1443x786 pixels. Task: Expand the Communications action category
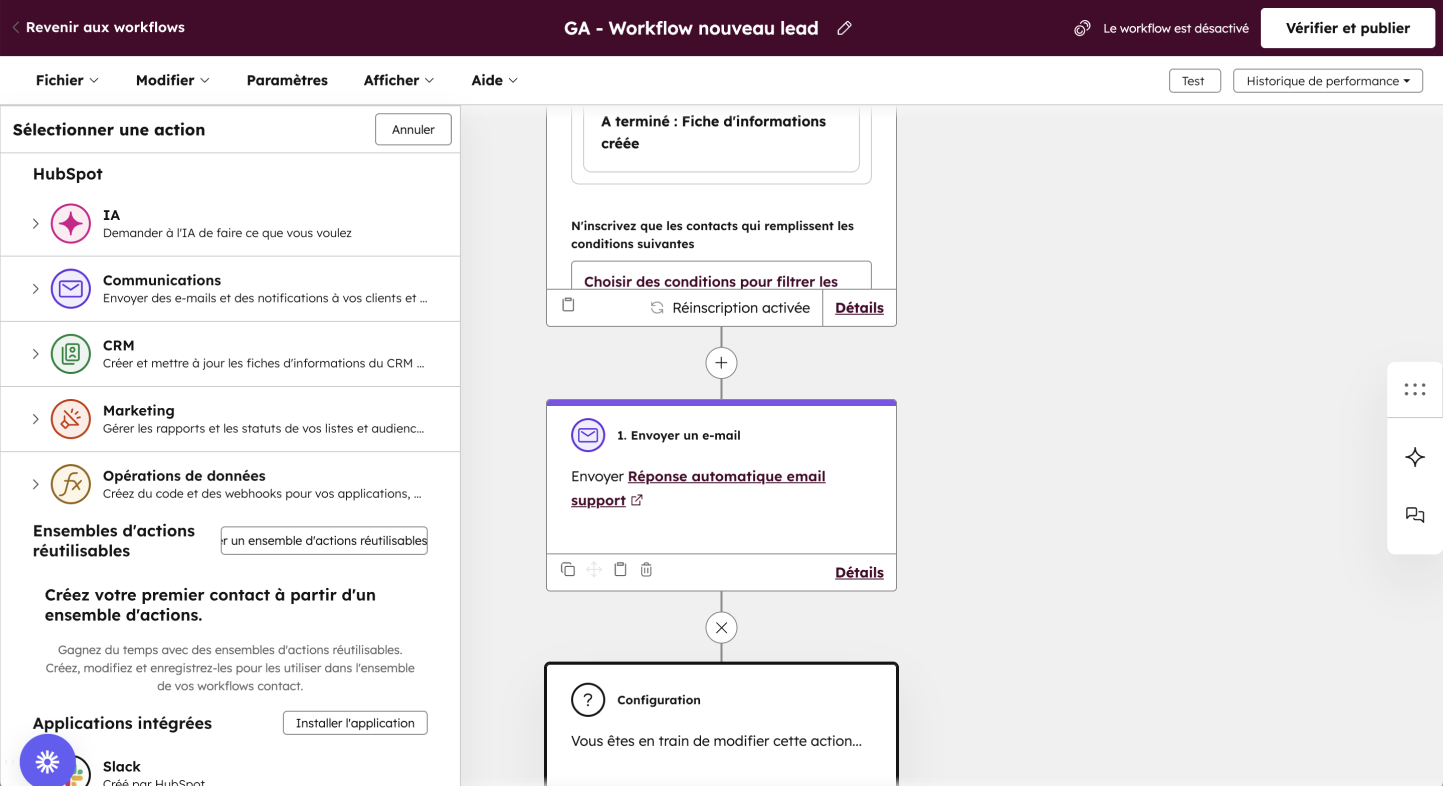point(36,289)
